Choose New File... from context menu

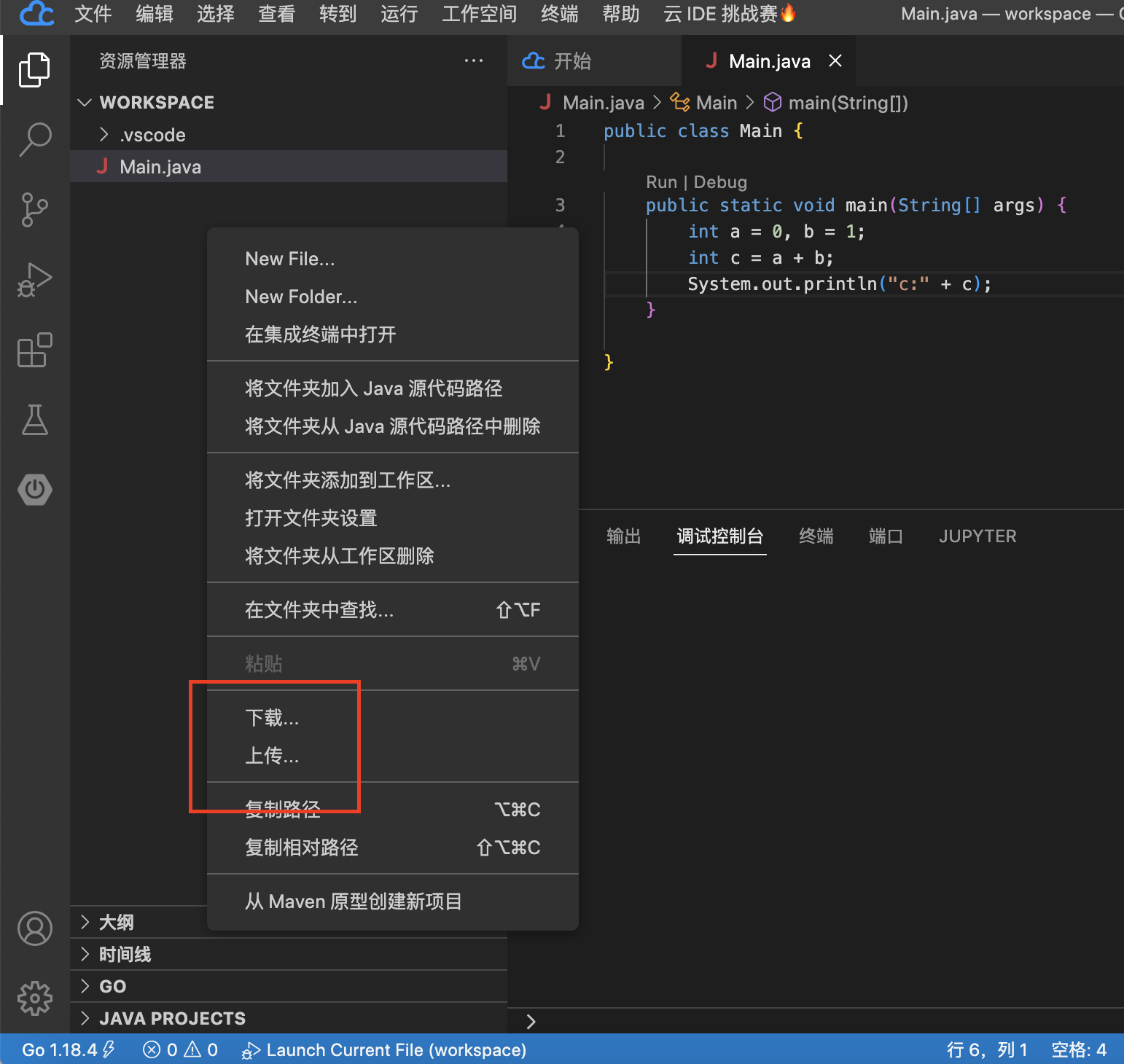393,259
